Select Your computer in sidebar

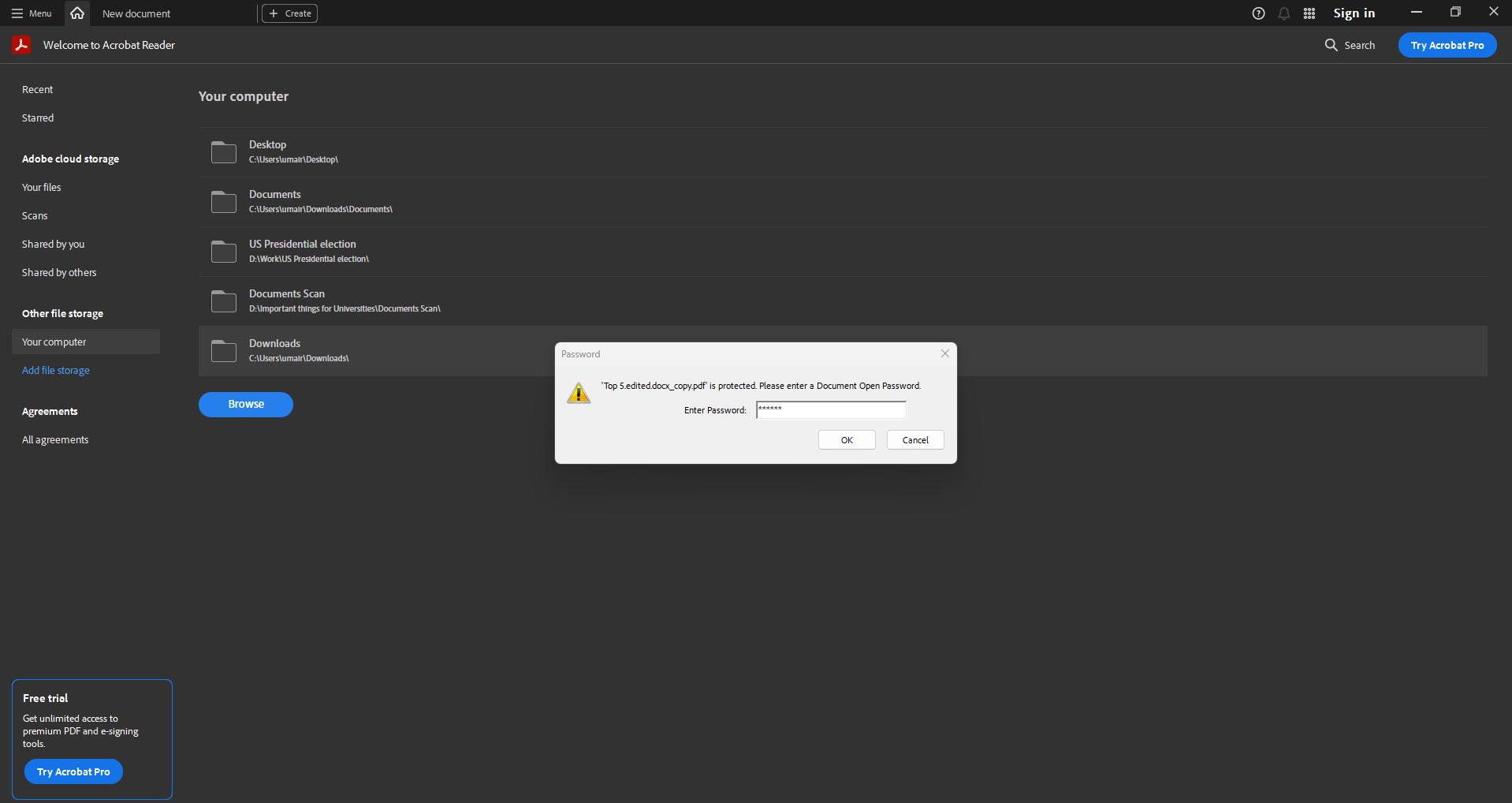click(x=86, y=342)
